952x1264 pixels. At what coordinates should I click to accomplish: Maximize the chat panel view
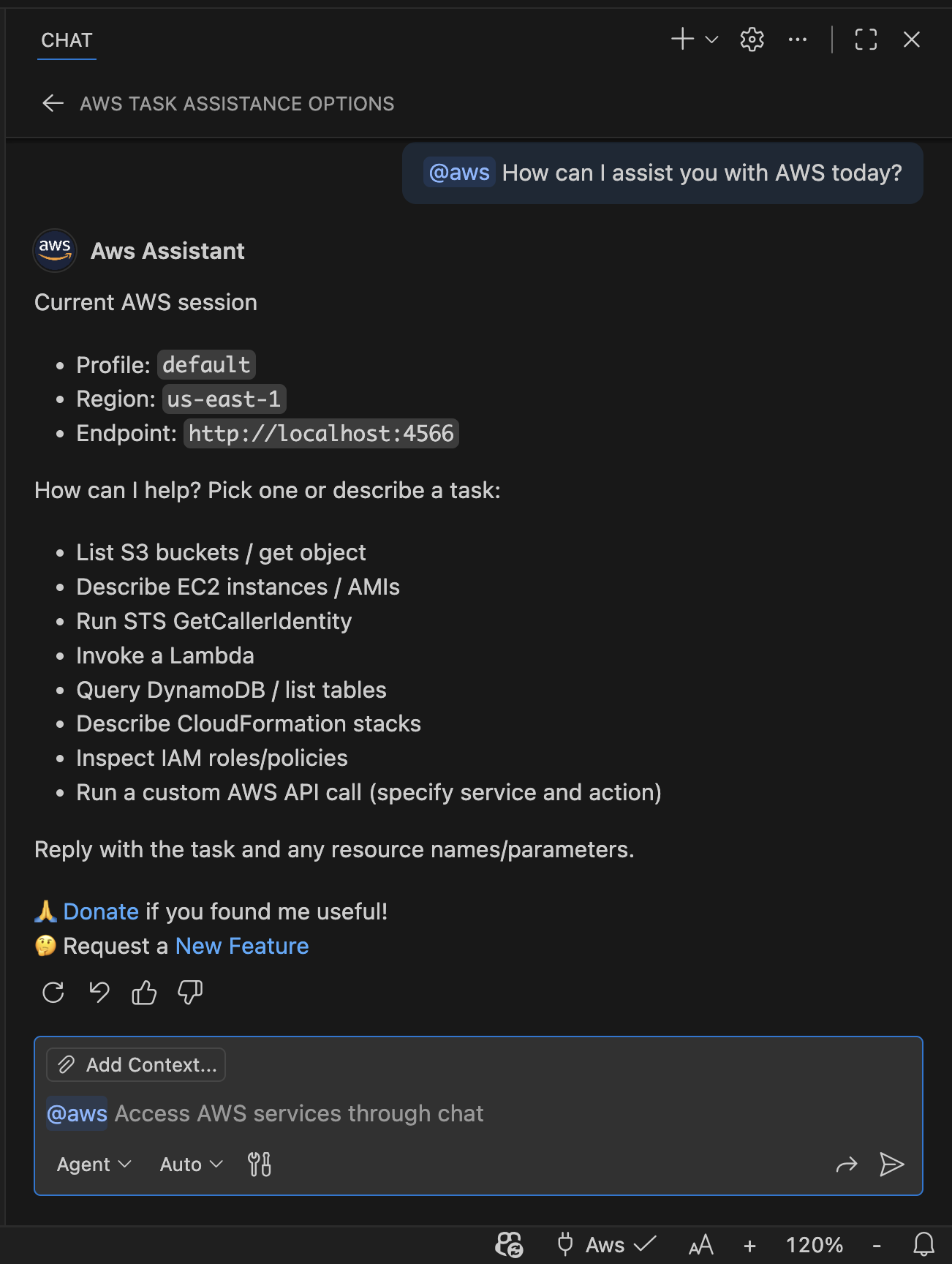[x=865, y=39]
